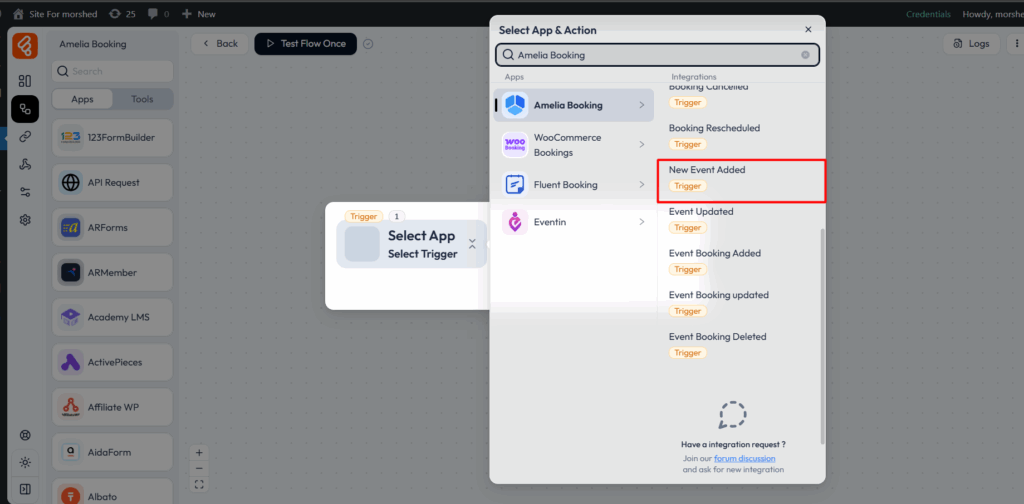Open the sliders icon in left sidebar
Viewport: 1024px width, 504px height.
[x=25, y=192]
